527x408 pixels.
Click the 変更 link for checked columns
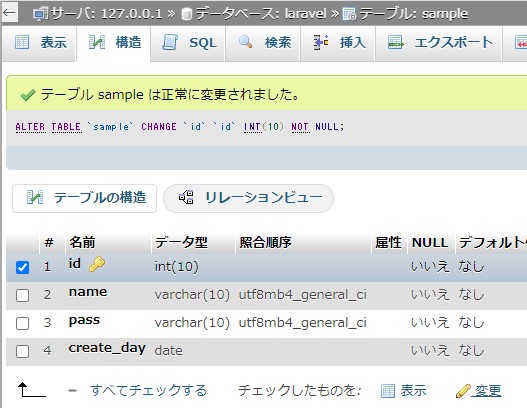488,391
